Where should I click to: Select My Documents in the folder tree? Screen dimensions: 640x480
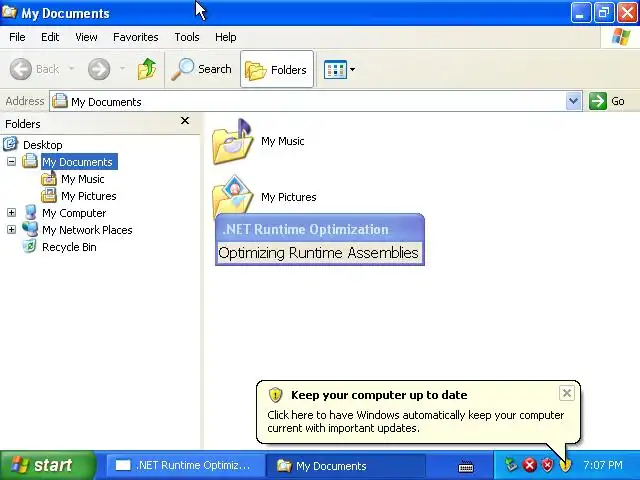(79, 162)
